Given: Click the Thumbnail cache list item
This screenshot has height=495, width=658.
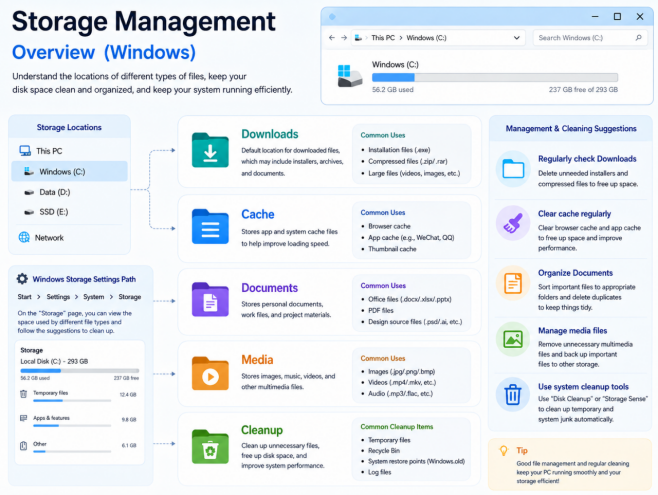Looking at the screenshot, I should click(x=392, y=249).
